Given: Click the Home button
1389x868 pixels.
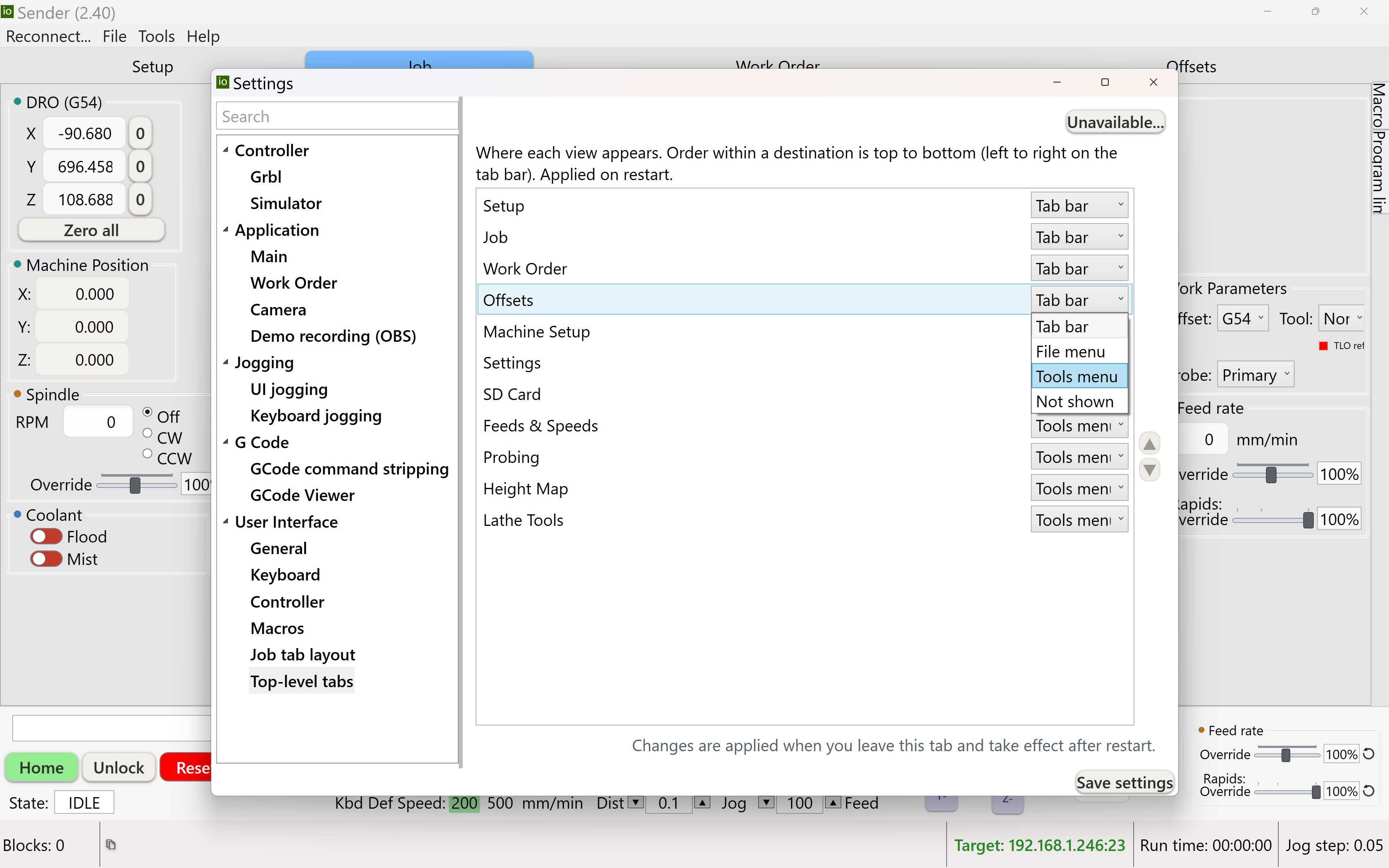Looking at the screenshot, I should tap(41, 767).
